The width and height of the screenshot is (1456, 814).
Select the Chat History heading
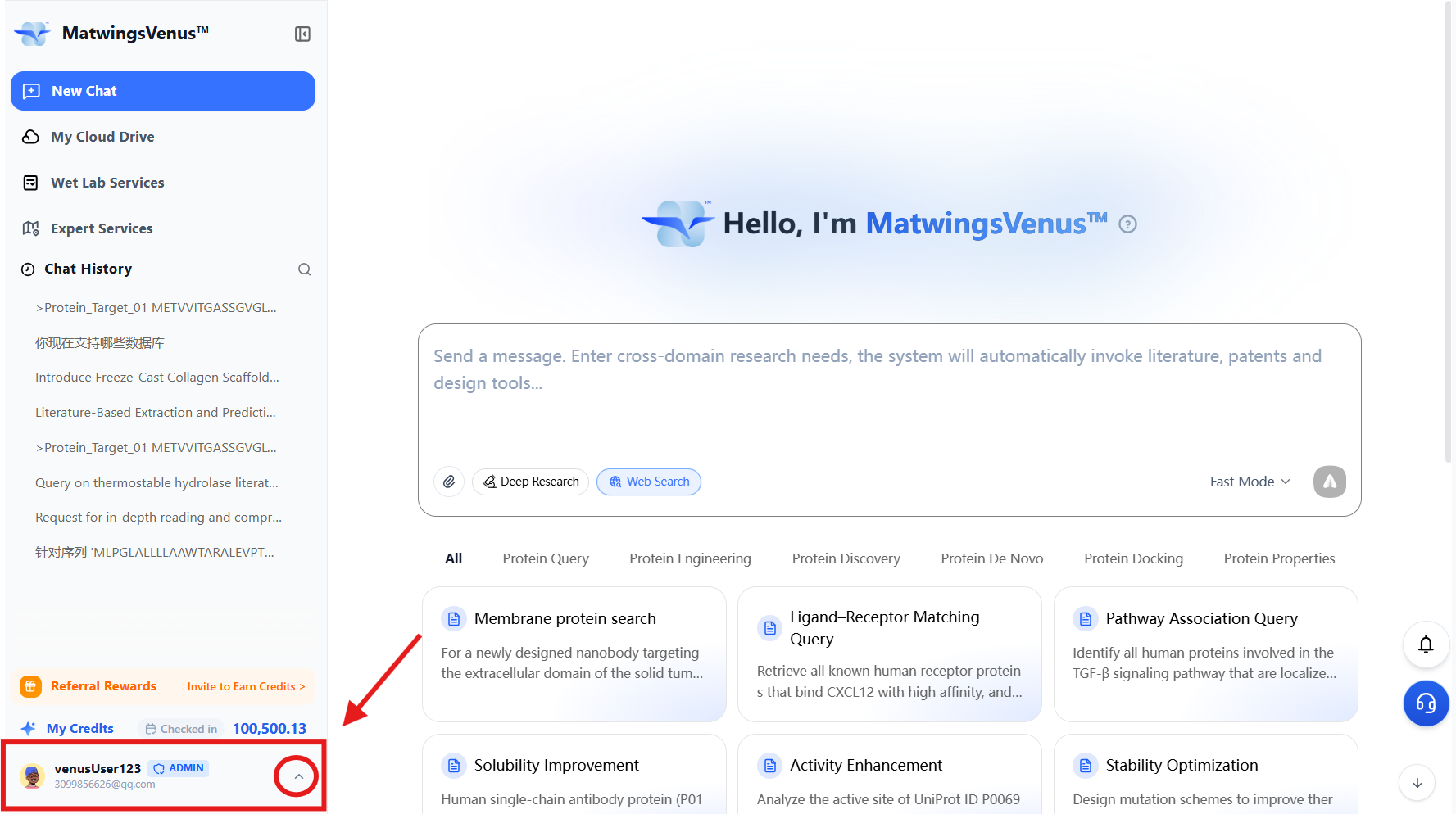click(88, 269)
